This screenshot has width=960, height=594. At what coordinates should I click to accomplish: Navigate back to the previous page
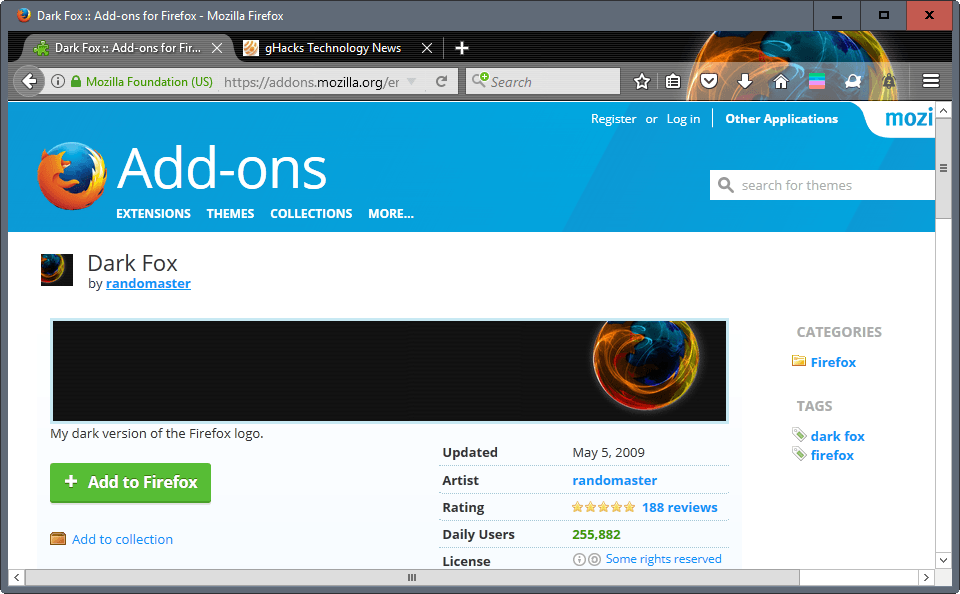coord(29,81)
